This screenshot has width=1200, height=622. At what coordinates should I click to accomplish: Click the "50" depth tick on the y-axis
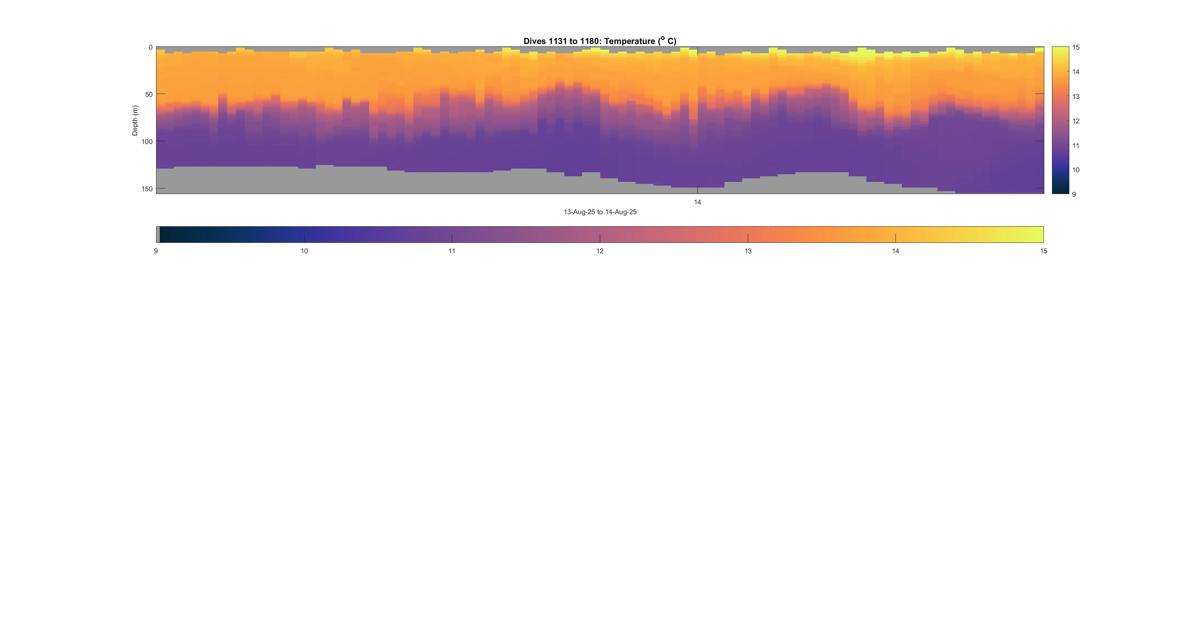click(x=148, y=95)
